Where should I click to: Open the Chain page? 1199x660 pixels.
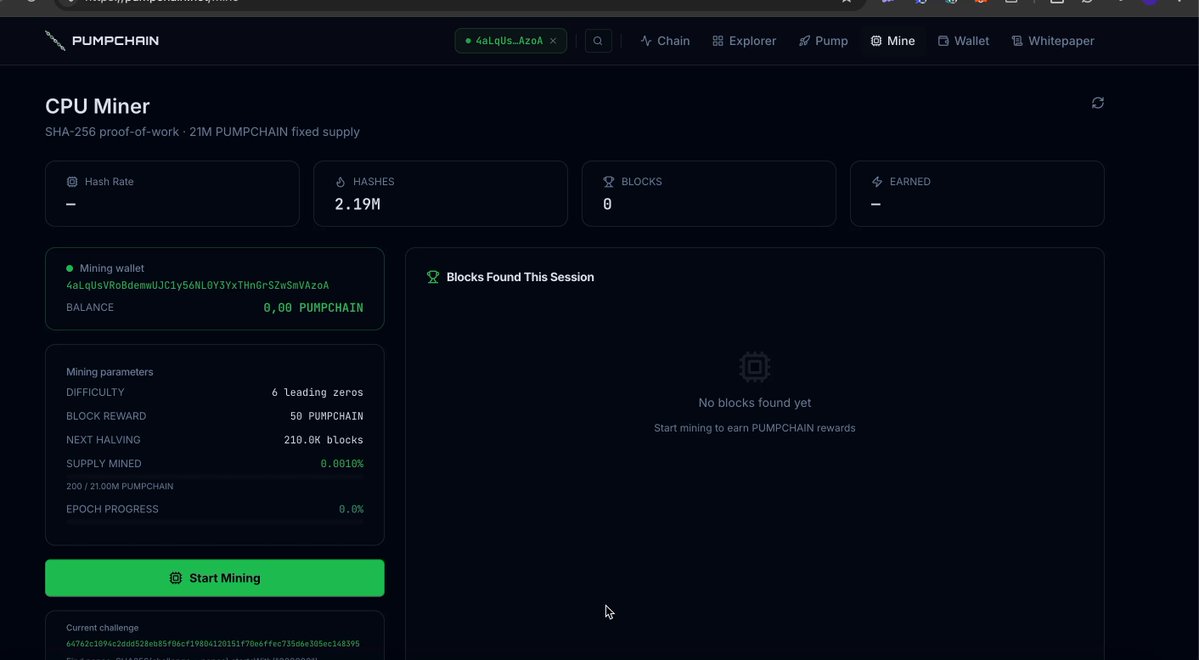pos(665,41)
